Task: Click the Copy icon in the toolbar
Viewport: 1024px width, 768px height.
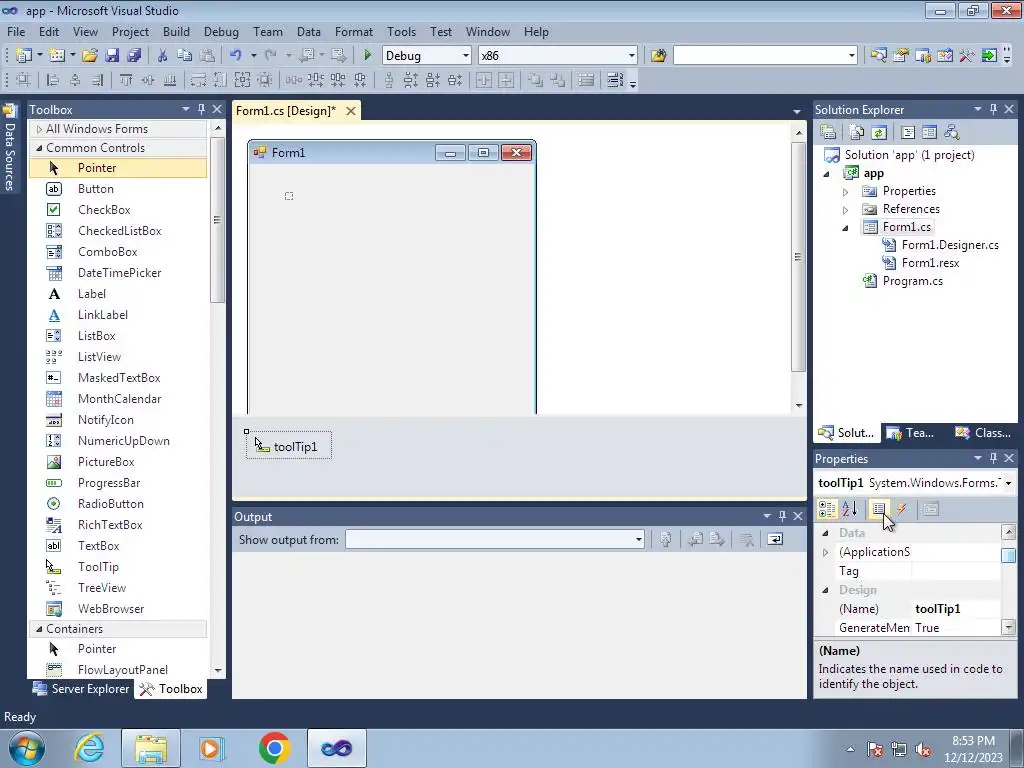Action: pyautogui.click(x=185, y=56)
